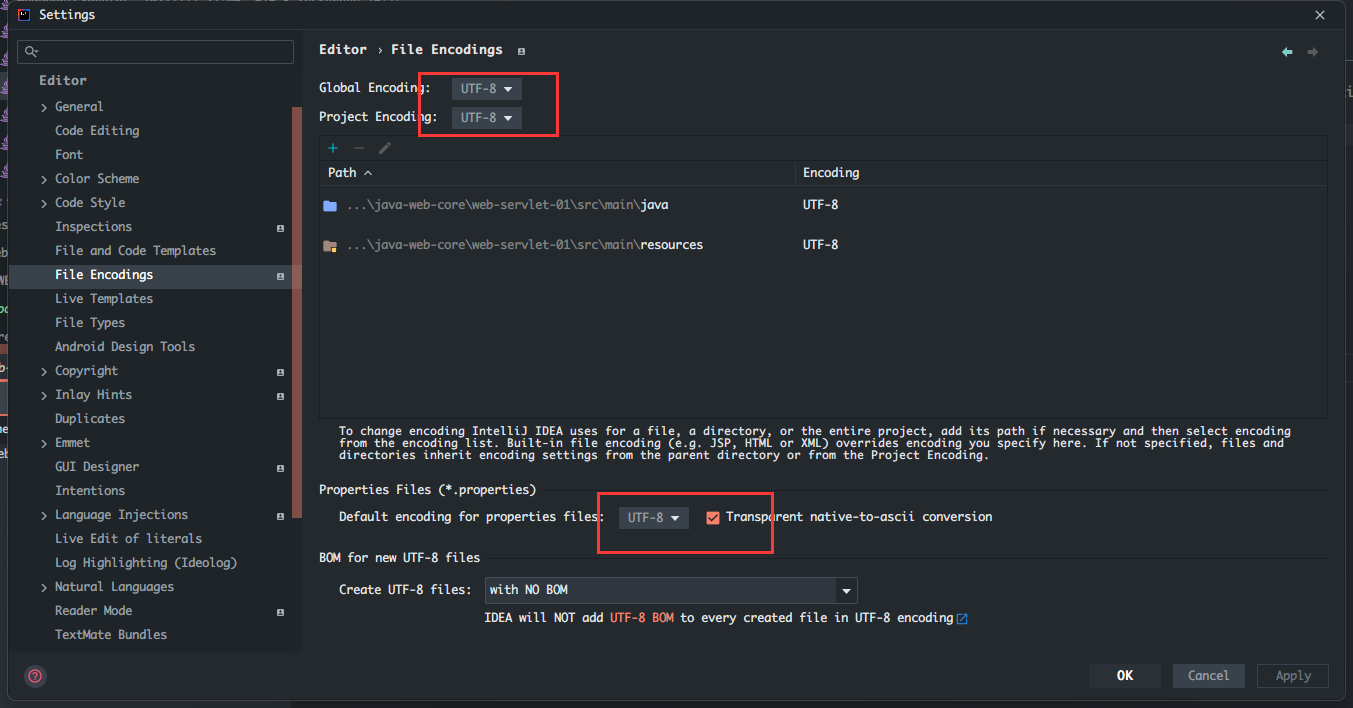
Task: Click UTF-8 encoding cell for resources path
Action: click(x=820, y=245)
